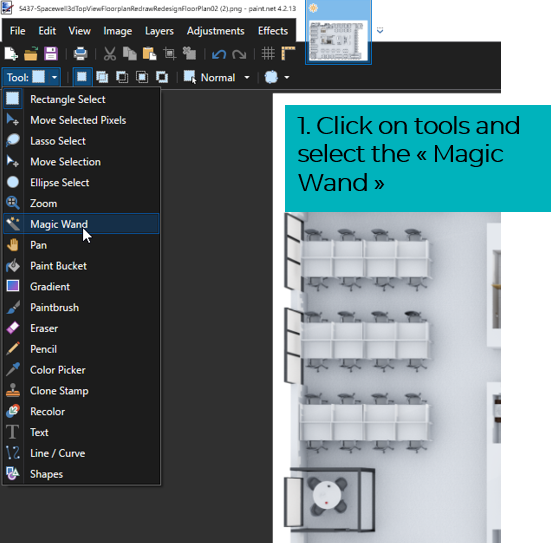Crop to selection icon
This screenshot has height=543, width=555.
pos(170,54)
